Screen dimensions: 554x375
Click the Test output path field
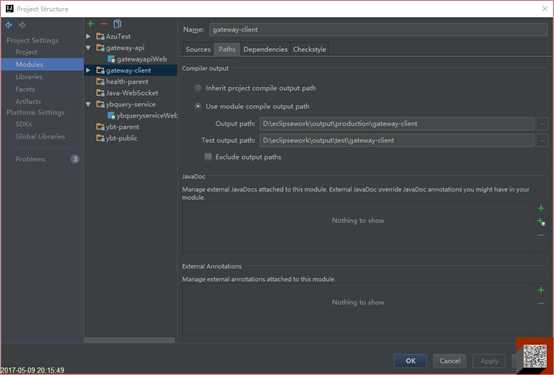pos(397,140)
